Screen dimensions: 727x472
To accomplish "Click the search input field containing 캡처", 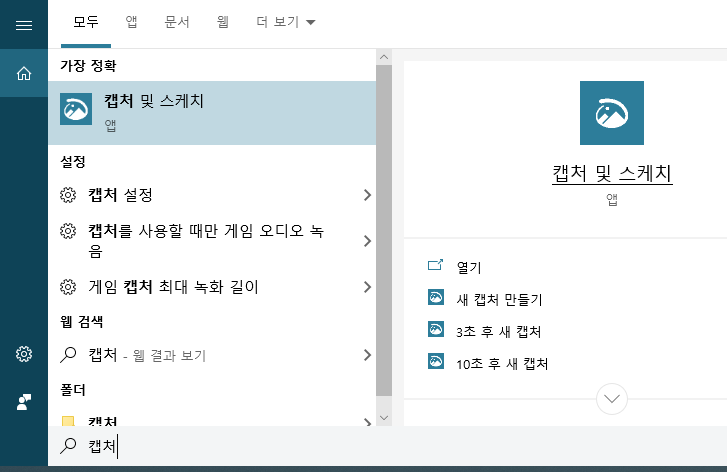I will (387, 446).
